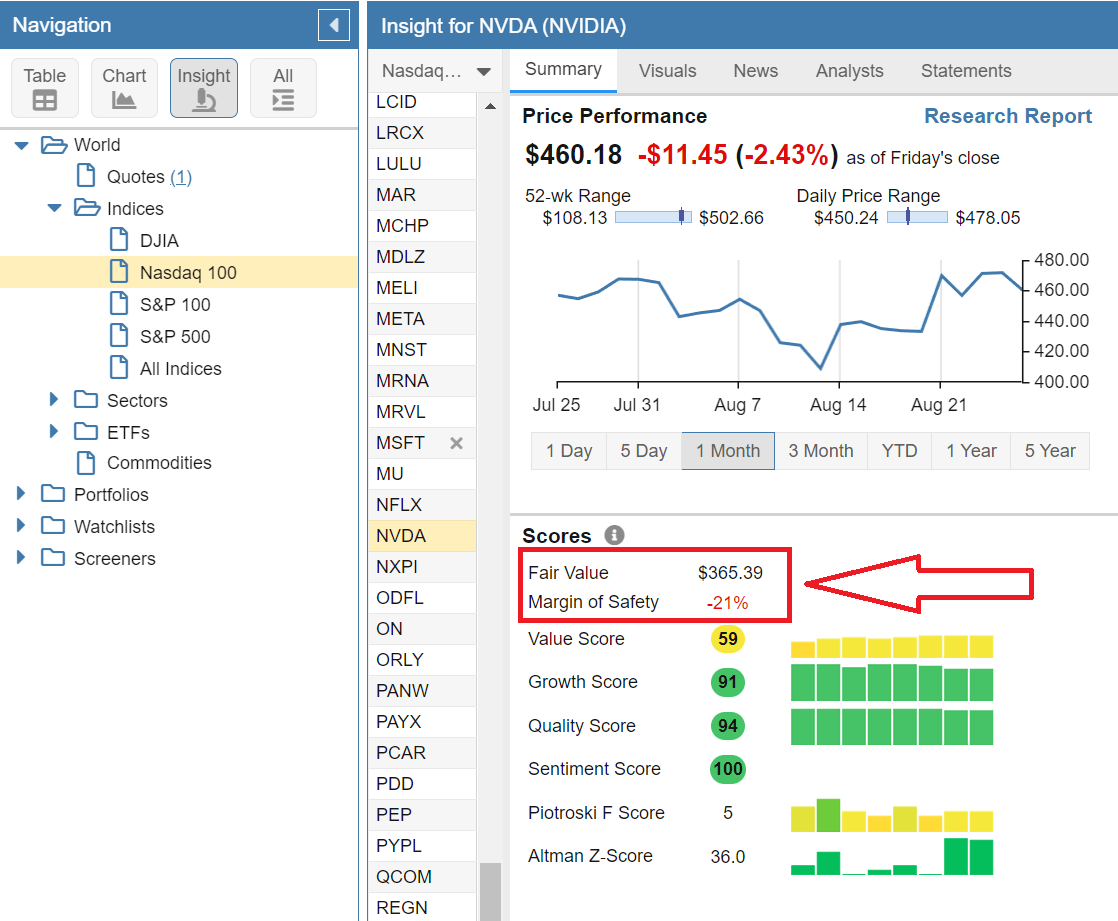Set chart range to 1 Day
This screenshot has height=921, width=1118.
point(569,451)
